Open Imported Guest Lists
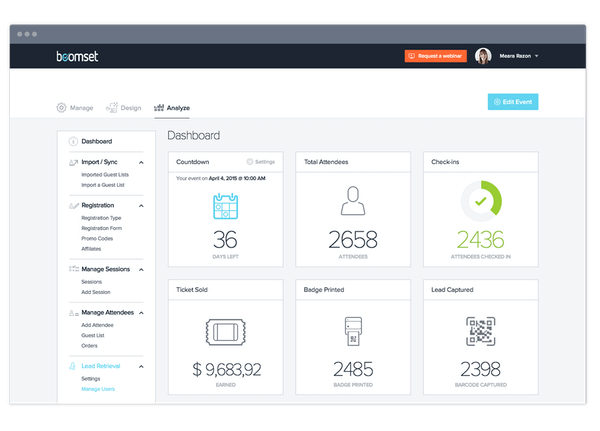This screenshot has width=600, height=431. point(105,175)
